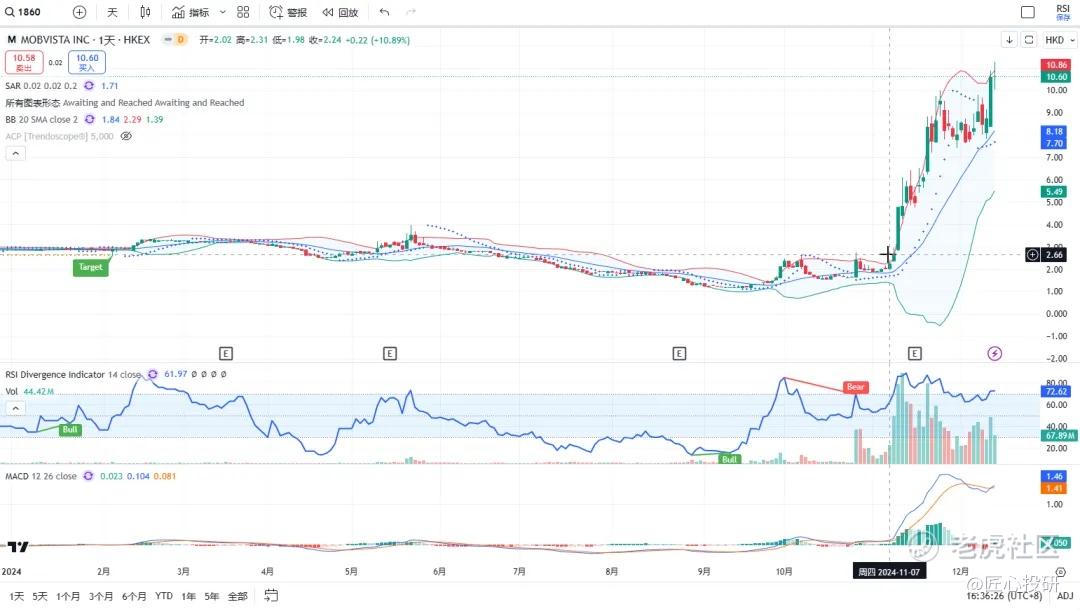Open the second earnings E marker
This screenshot has height=609, width=1080.
click(x=389, y=353)
